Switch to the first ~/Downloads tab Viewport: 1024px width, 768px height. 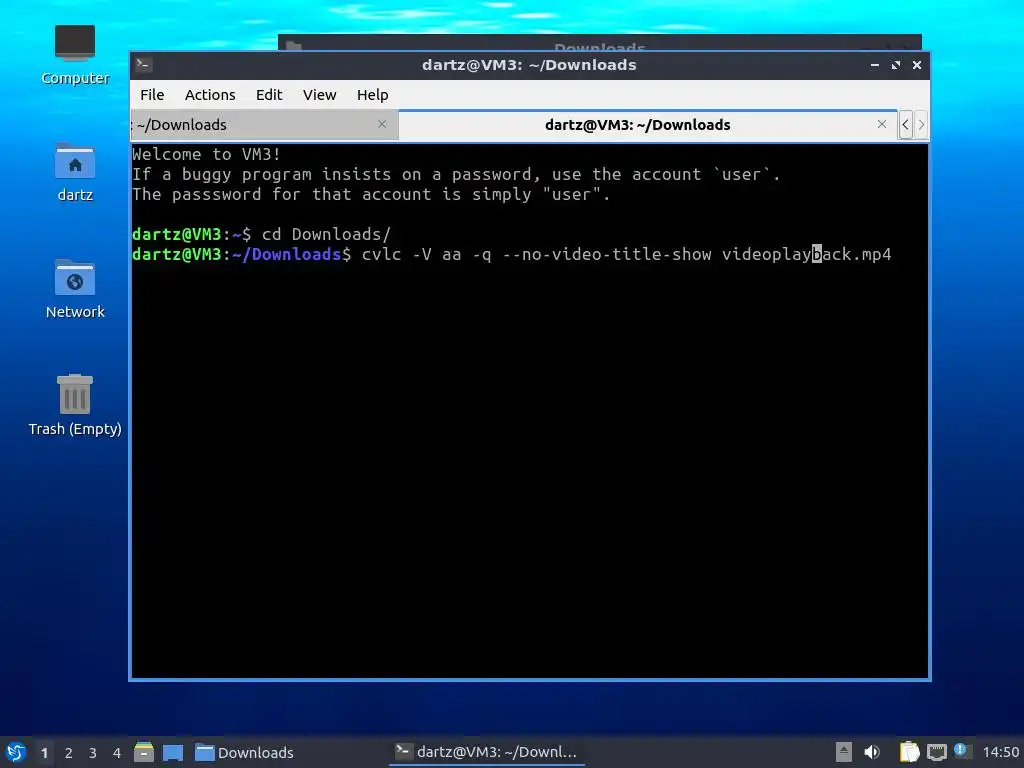coord(264,125)
